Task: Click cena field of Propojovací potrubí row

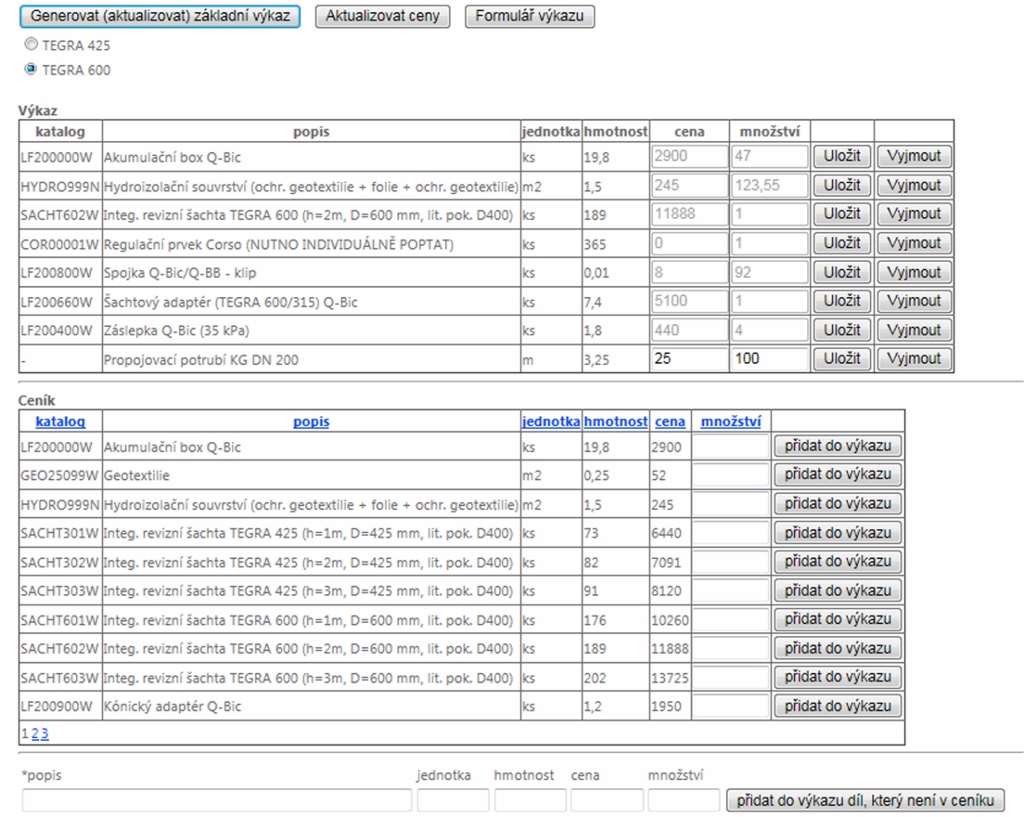Action: 687,359
